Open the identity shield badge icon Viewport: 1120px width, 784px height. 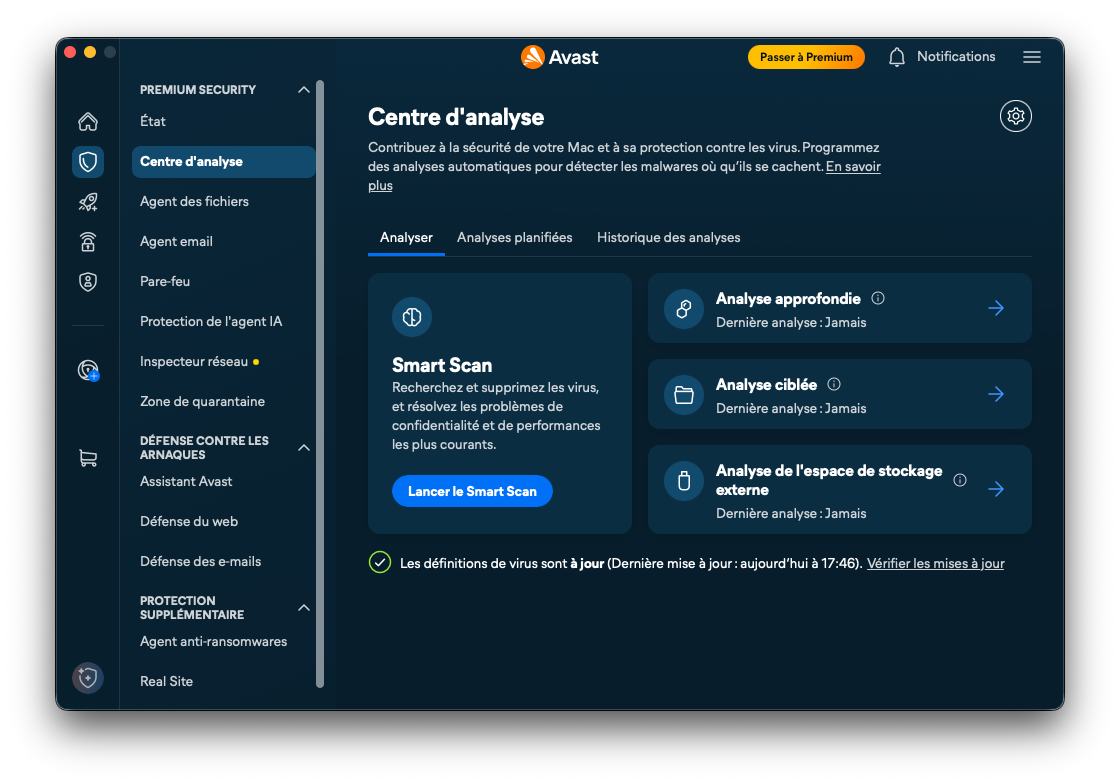(88, 282)
